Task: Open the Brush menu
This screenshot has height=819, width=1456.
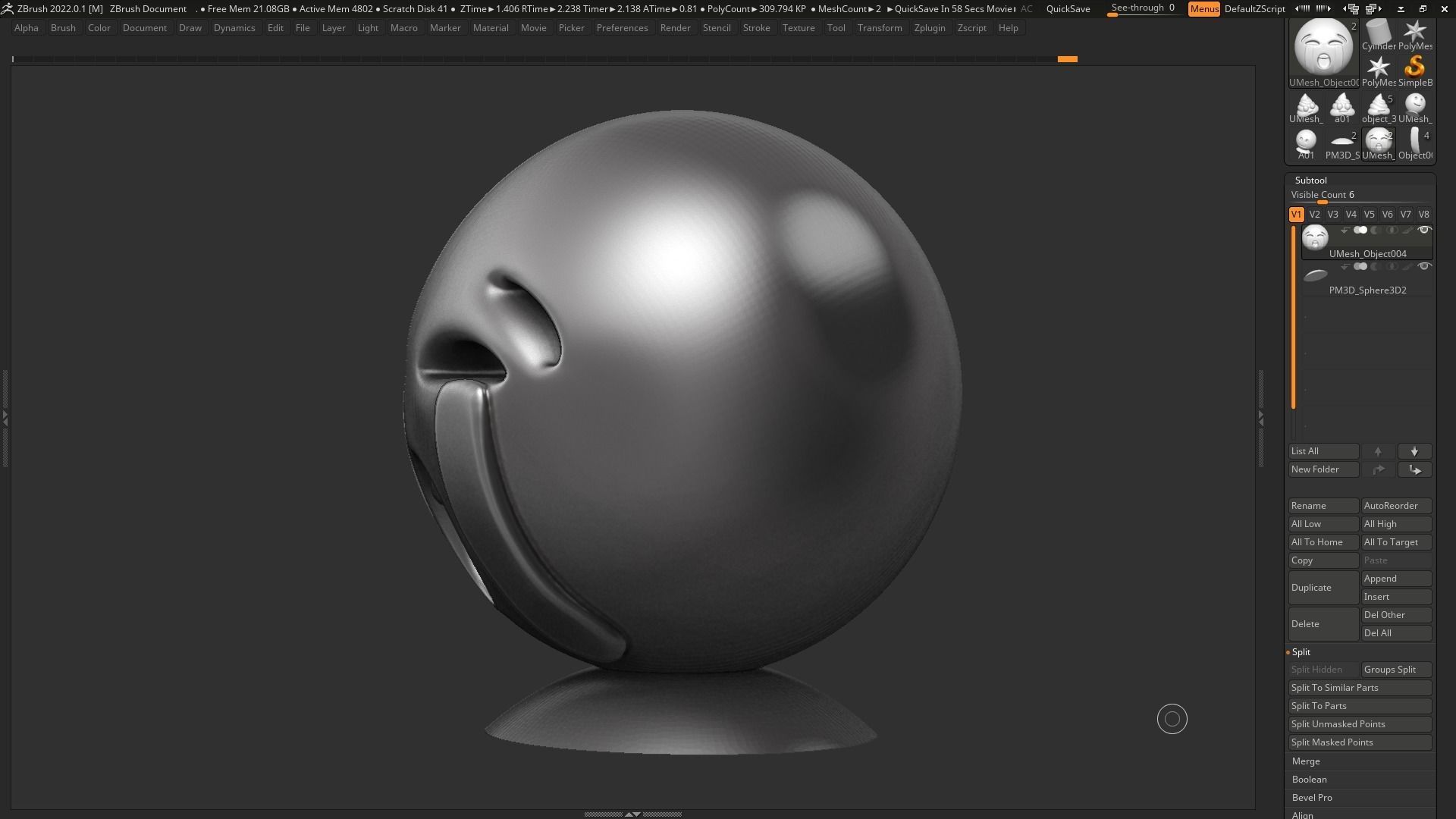Action: (x=63, y=28)
